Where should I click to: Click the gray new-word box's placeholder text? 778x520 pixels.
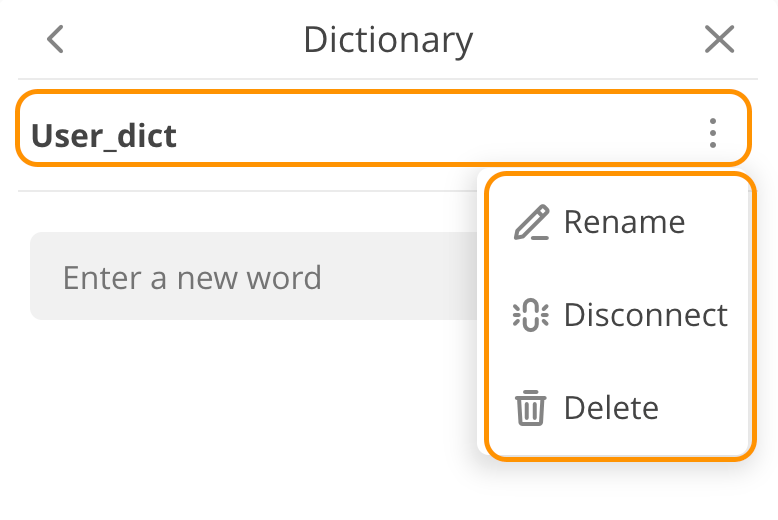pos(192,277)
